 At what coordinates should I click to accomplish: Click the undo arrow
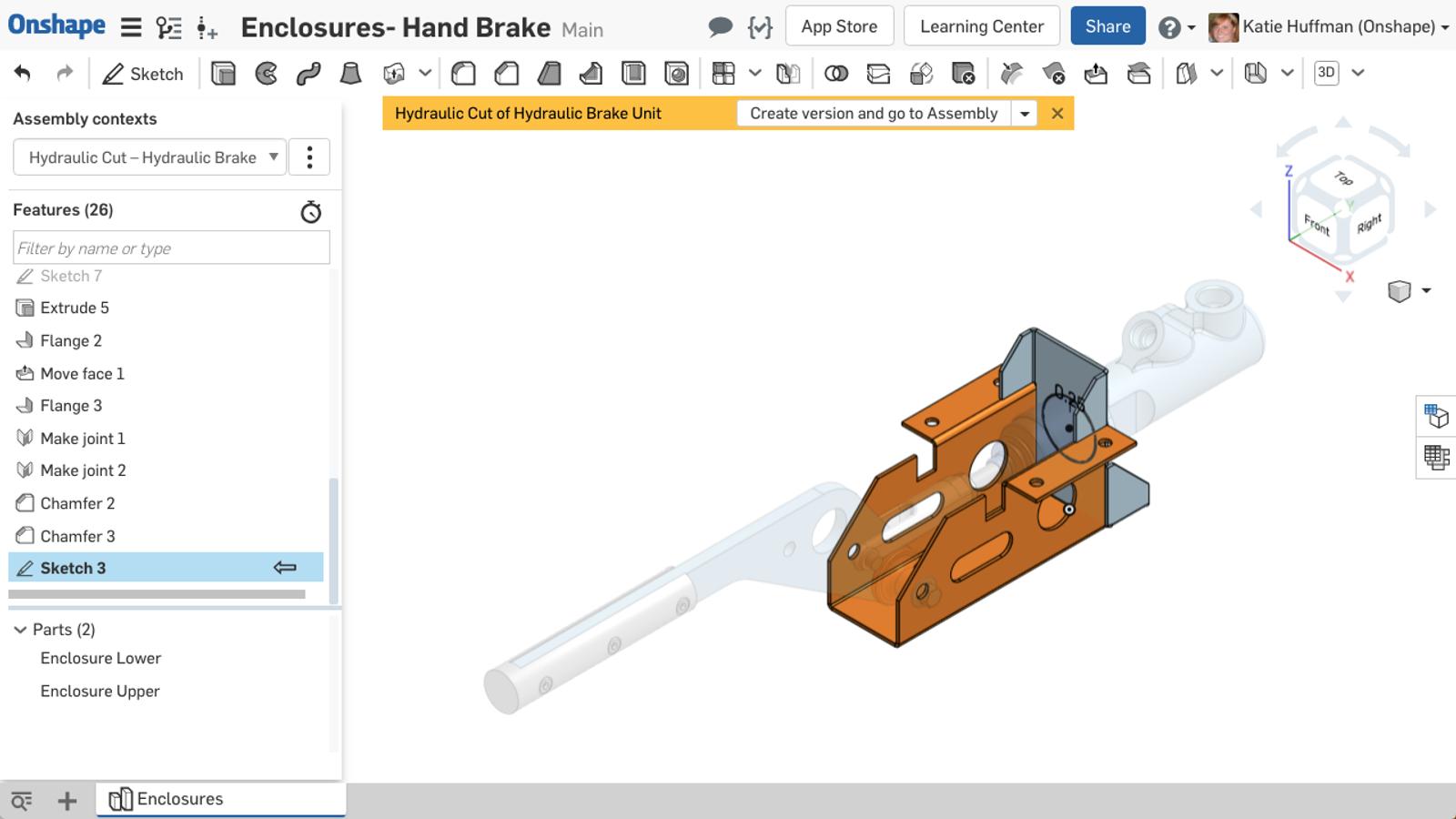23,74
